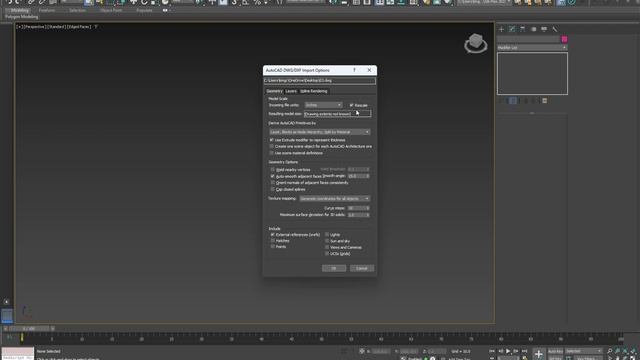Toggle Cap closed splines checkbox
The width and height of the screenshot is (640, 360).
273,189
